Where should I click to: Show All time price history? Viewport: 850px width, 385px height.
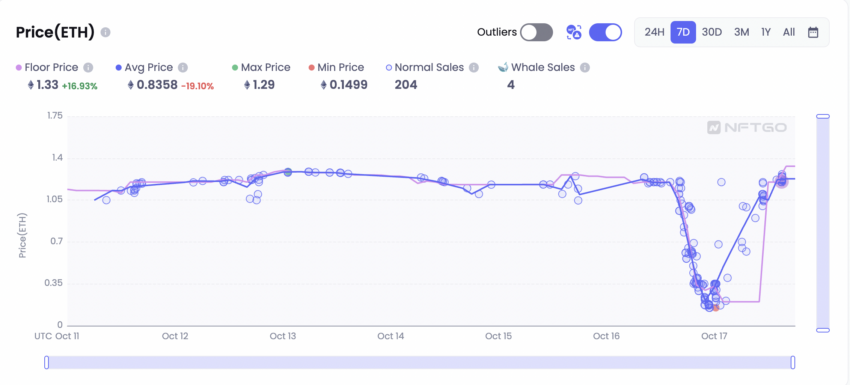(789, 33)
